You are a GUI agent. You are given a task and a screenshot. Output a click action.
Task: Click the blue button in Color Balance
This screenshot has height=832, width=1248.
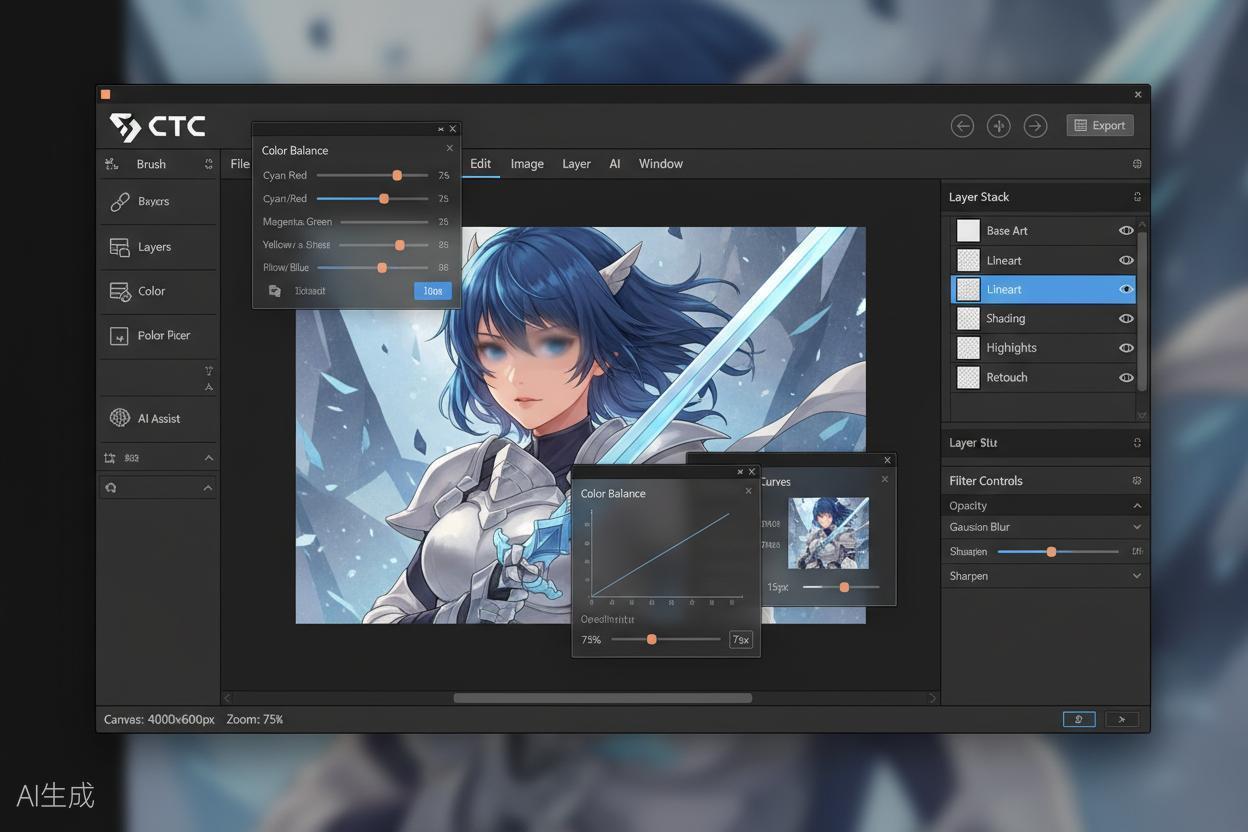pyautogui.click(x=432, y=291)
